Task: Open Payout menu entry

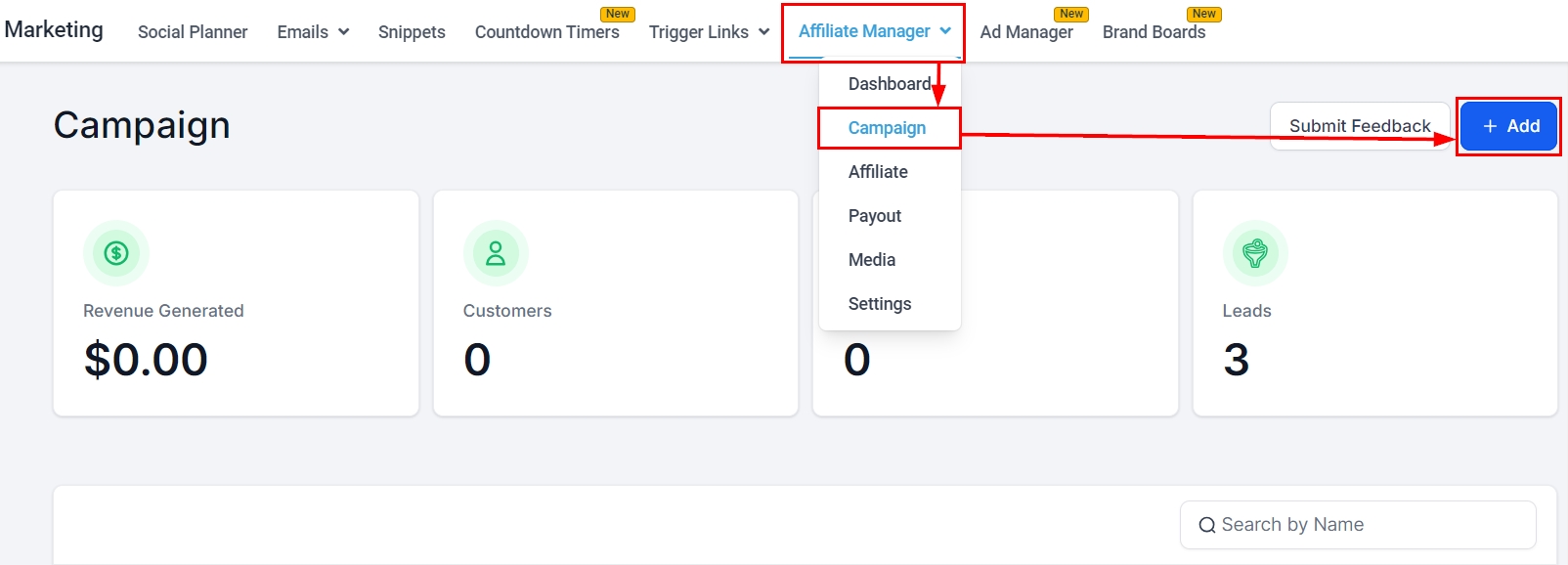Action: point(875,216)
